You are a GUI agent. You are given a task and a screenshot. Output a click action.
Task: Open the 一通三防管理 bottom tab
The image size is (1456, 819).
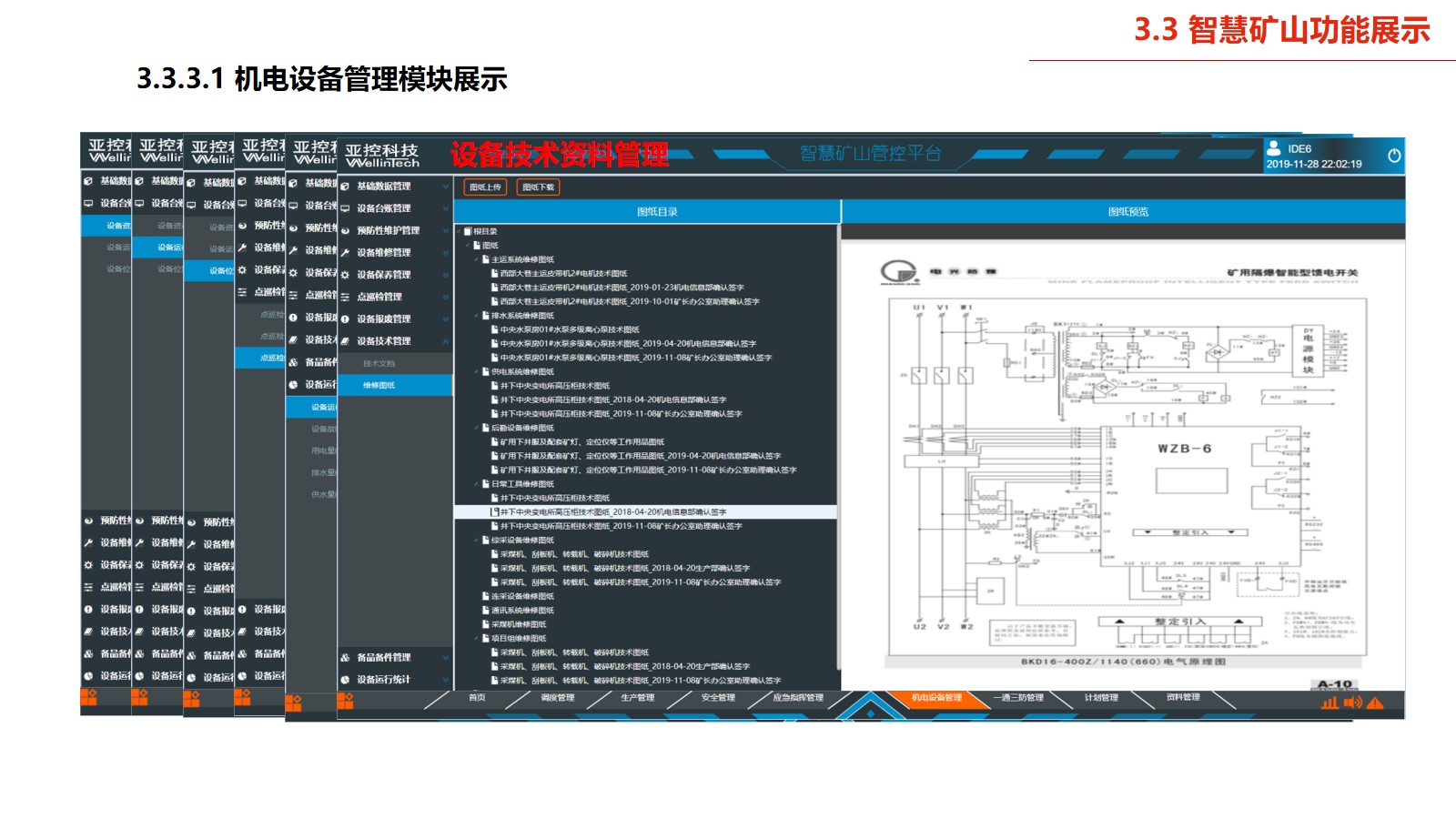coord(1022,698)
